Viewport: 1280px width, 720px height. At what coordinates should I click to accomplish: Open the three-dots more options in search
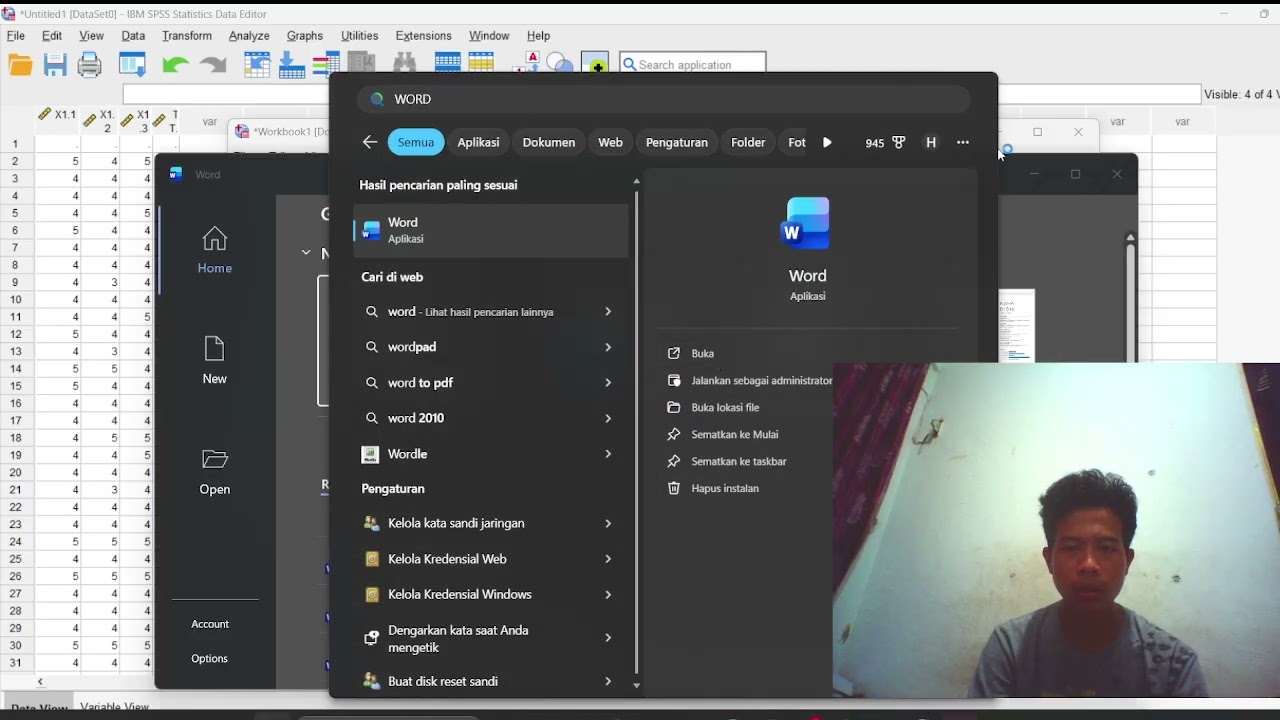963,142
